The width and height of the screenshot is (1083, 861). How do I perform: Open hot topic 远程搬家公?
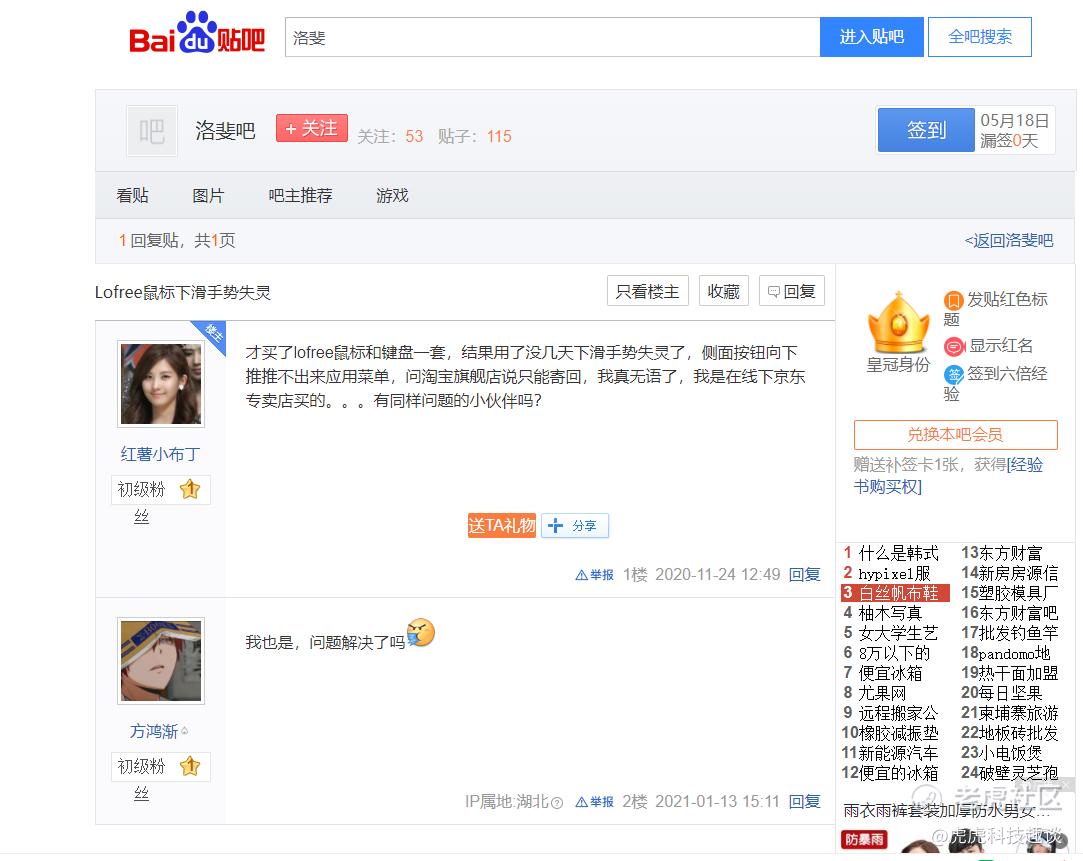898,713
